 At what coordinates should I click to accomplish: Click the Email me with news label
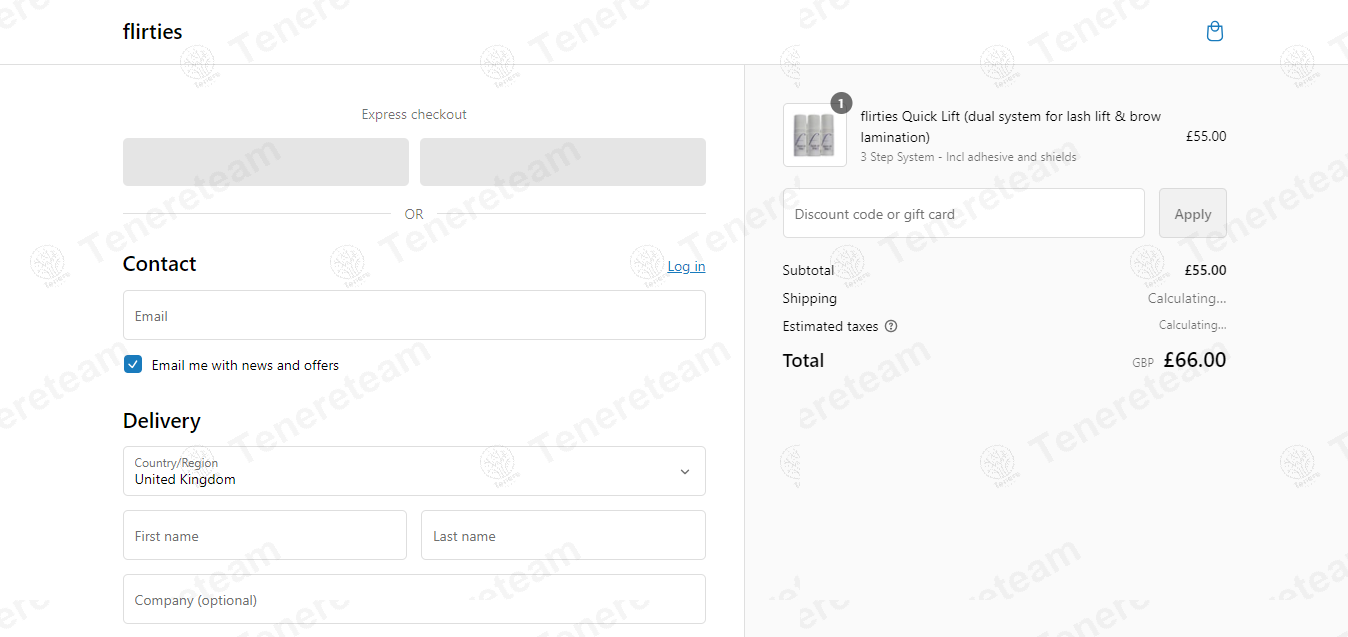click(245, 365)
